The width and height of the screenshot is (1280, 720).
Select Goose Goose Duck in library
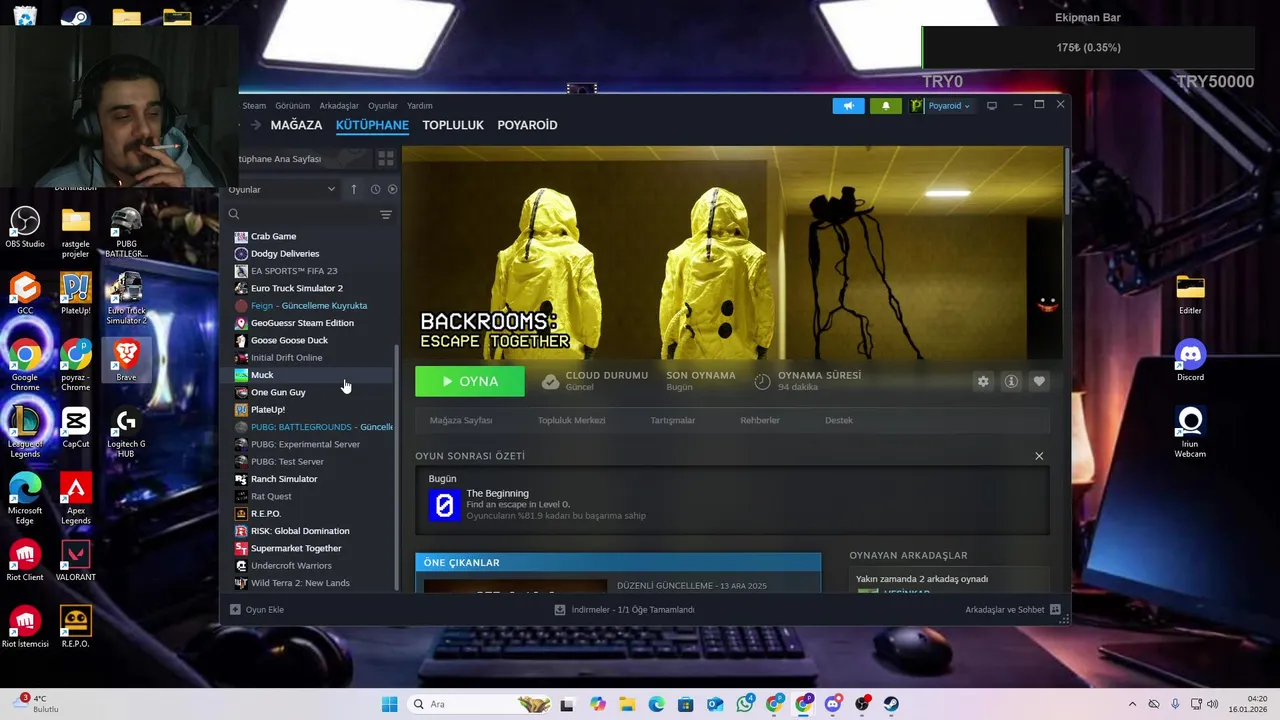313,340
